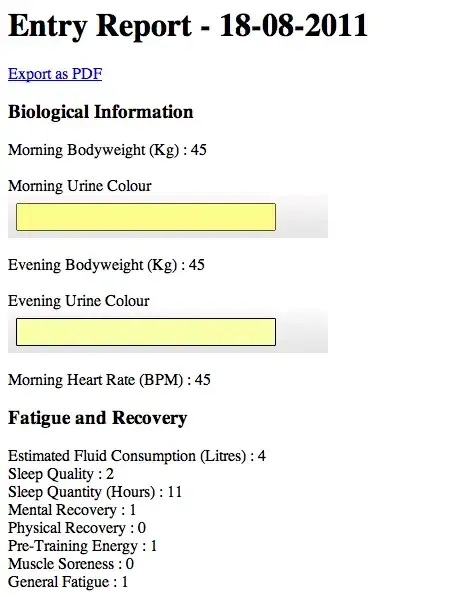Click the Biological Information heading
This screenshot has height=597, width=476.
pos(101,112)
